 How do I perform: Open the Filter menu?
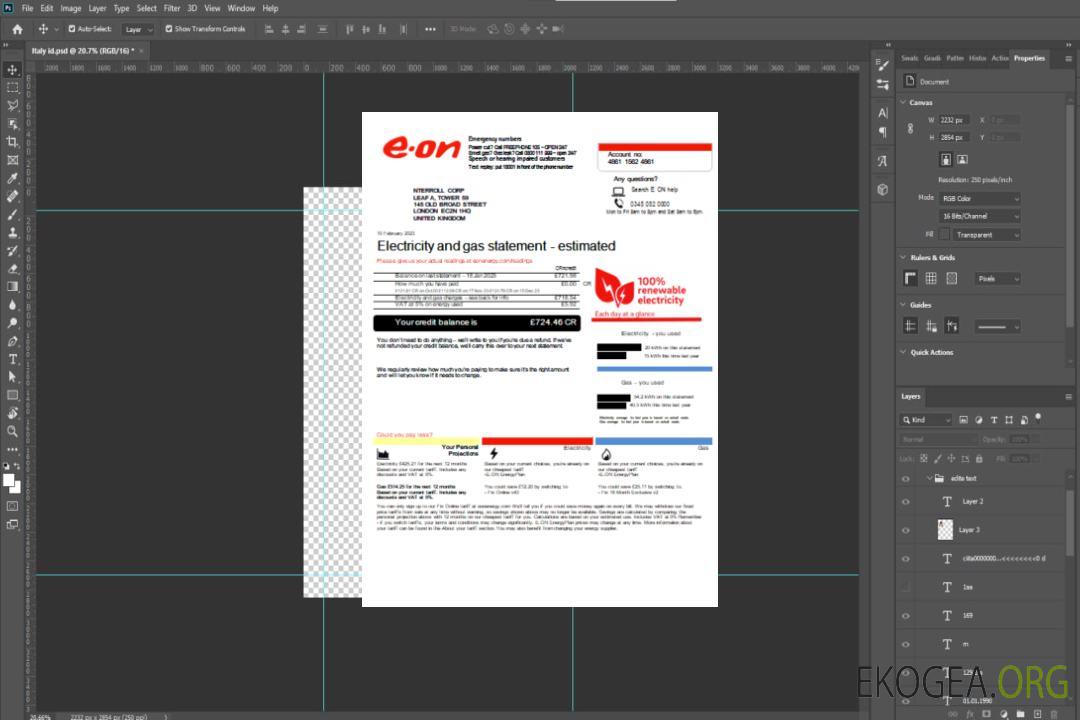(x=172, y=8)
